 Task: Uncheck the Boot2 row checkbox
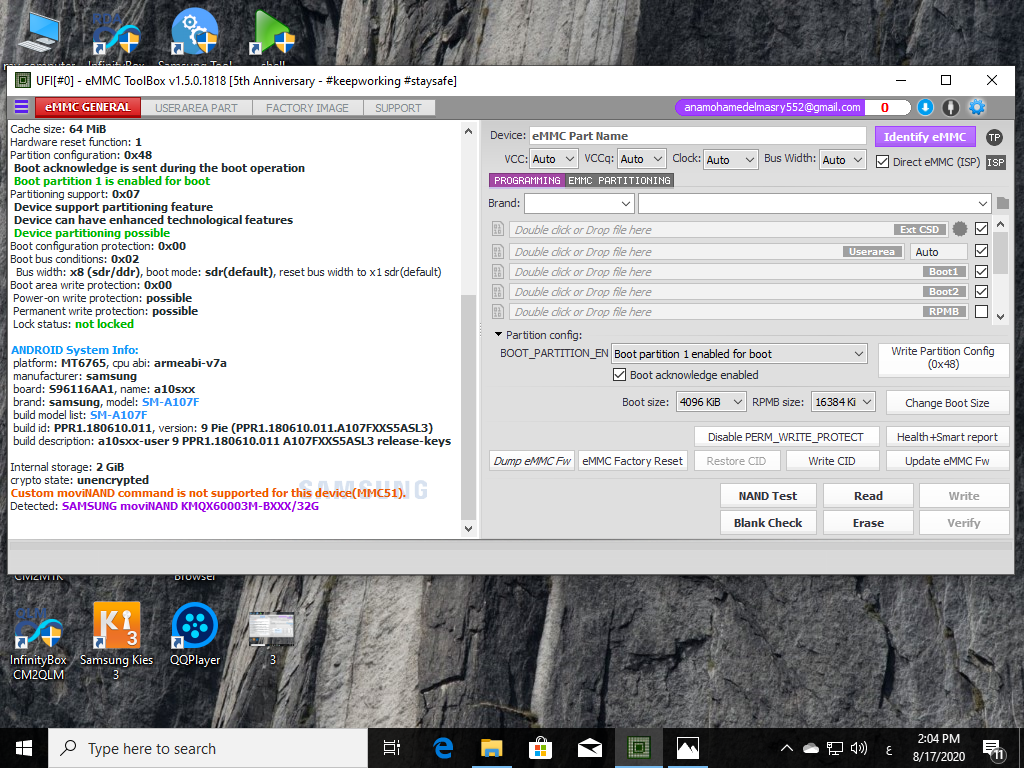981,291
